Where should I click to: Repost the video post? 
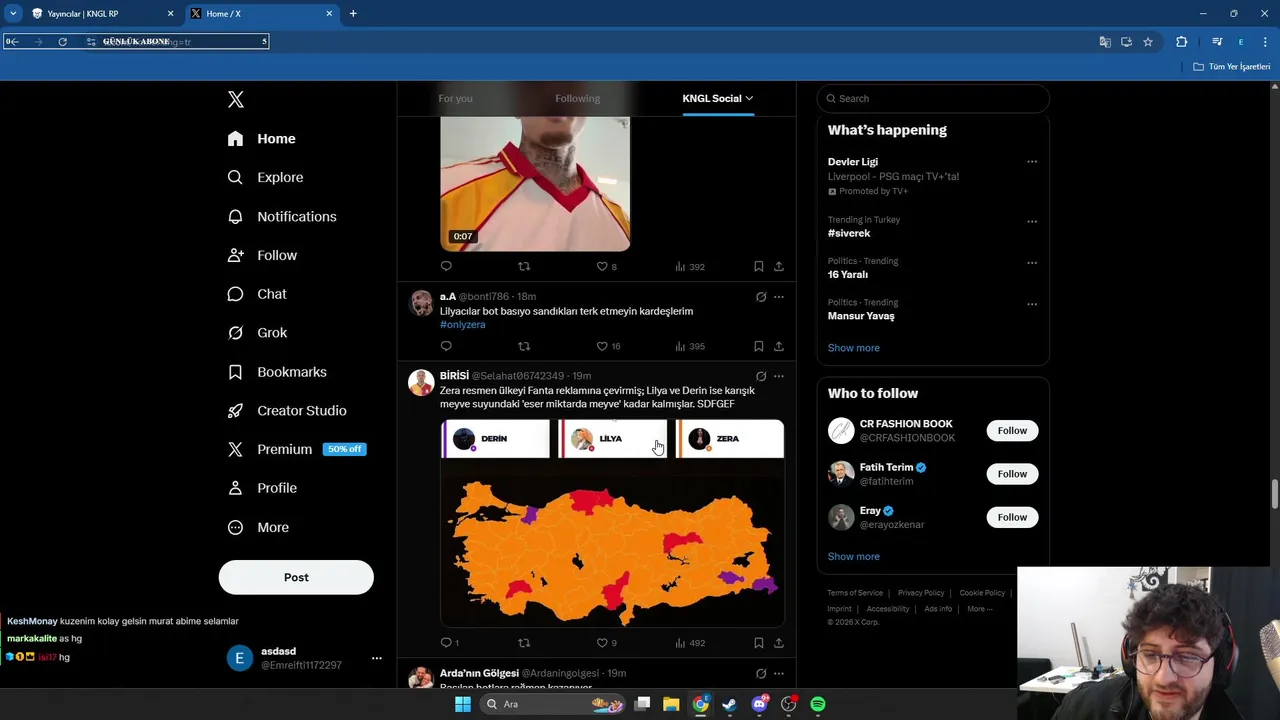click(524, 267)
